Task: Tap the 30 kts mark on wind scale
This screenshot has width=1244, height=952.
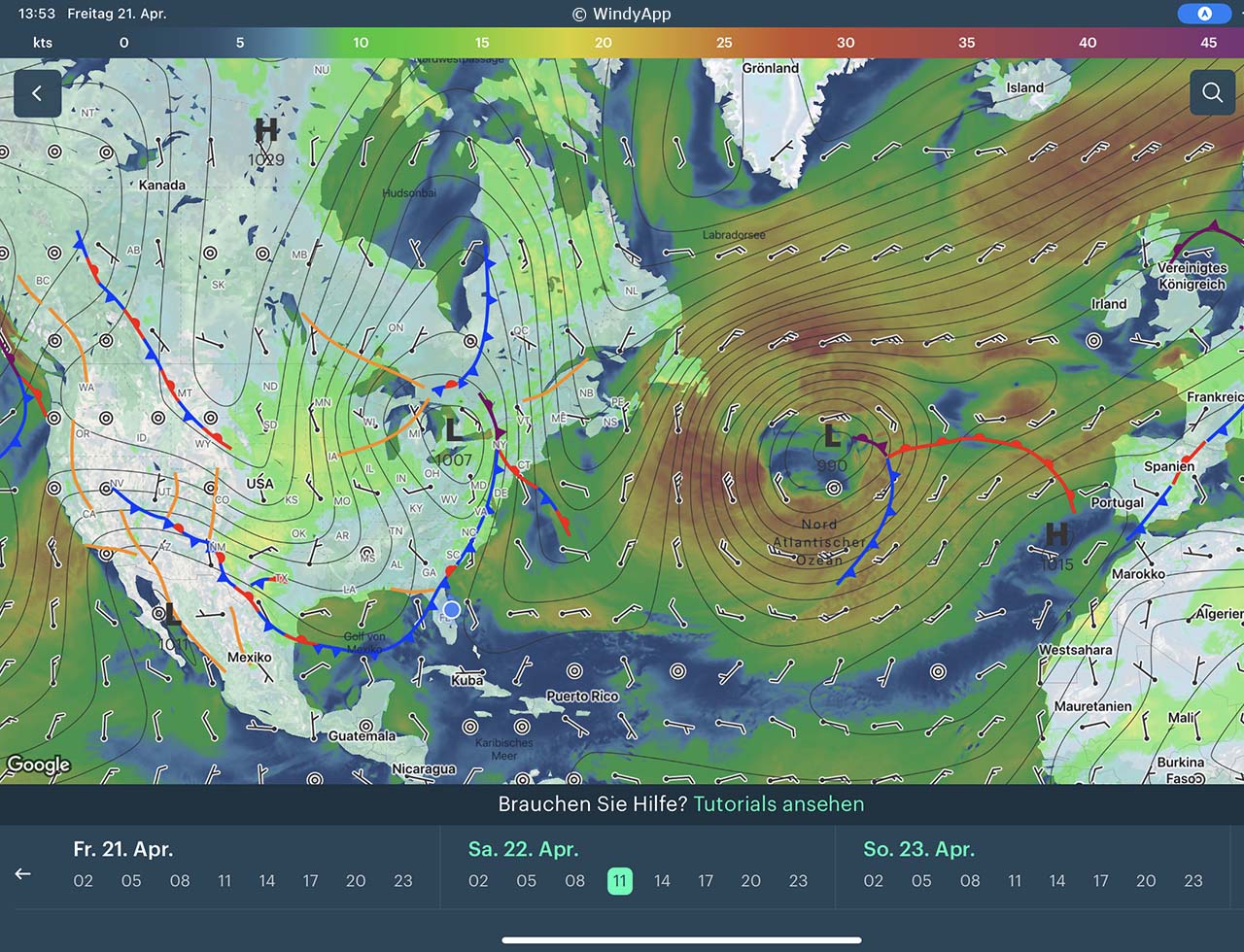Action: tap(846, 43)
